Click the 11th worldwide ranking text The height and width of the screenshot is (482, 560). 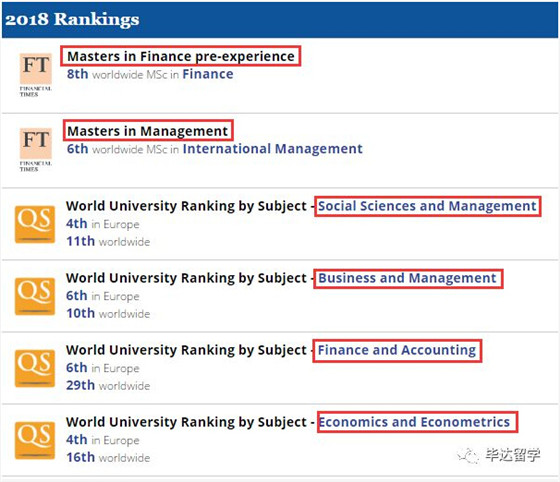[x=108, y=241]
